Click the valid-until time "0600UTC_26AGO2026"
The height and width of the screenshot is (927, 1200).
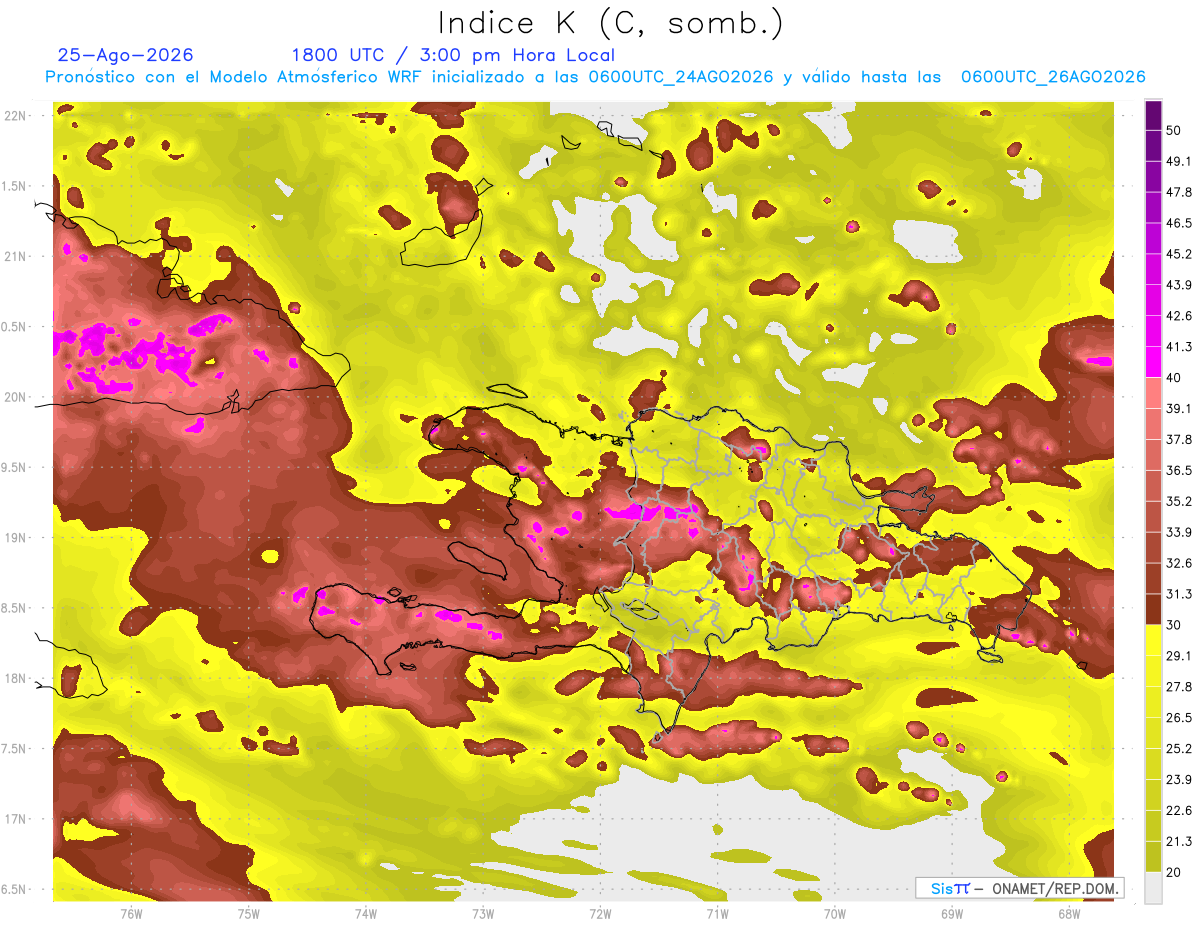point(1053,77)
